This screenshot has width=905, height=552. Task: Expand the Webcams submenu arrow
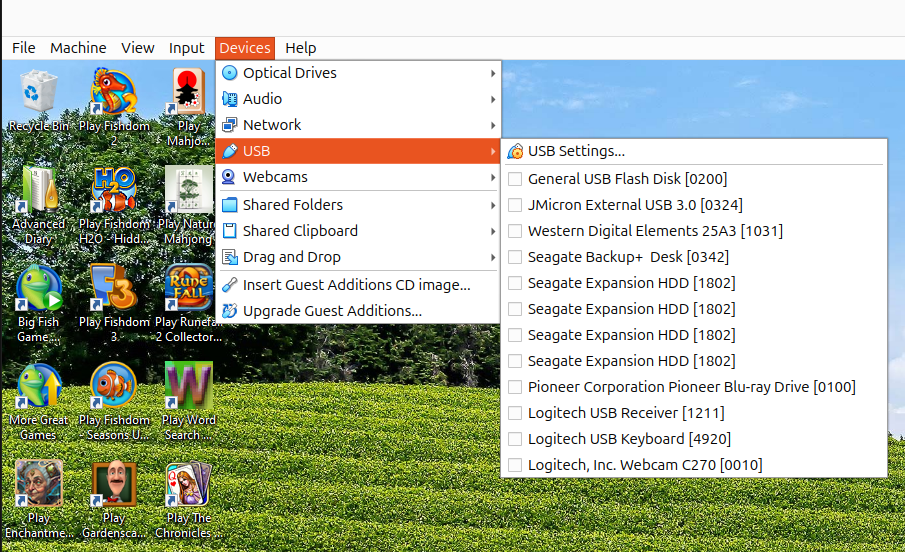[493, 177]
